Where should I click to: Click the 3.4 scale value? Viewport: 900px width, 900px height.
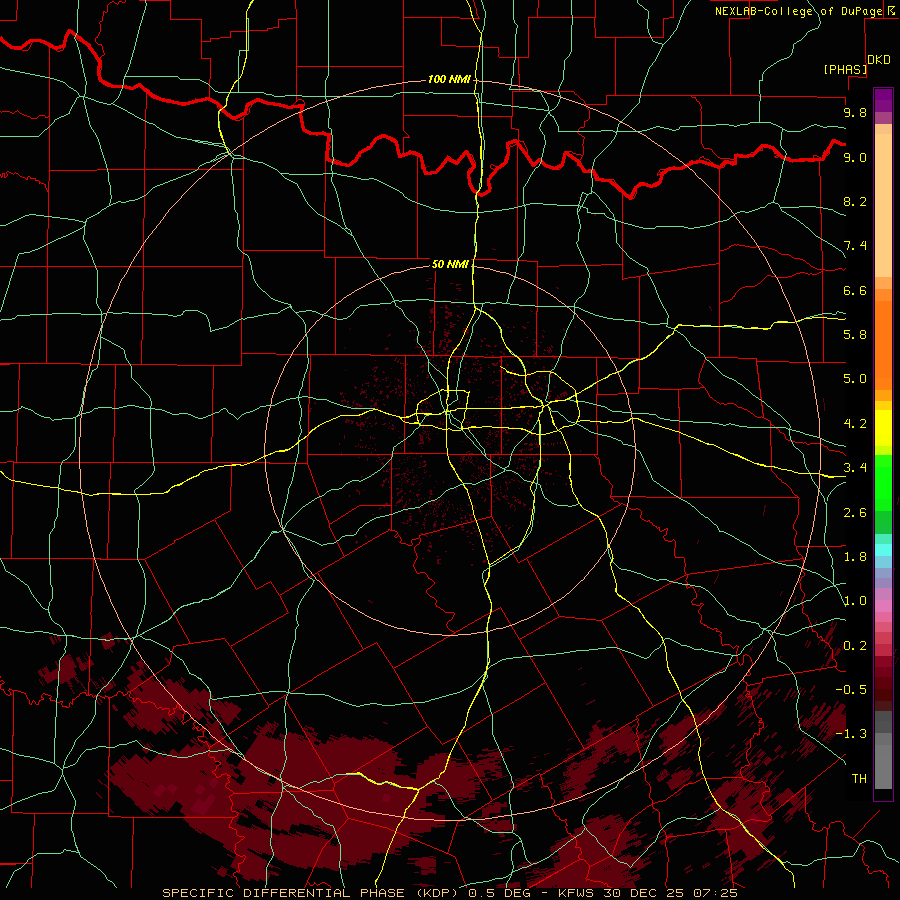(855, 468)
